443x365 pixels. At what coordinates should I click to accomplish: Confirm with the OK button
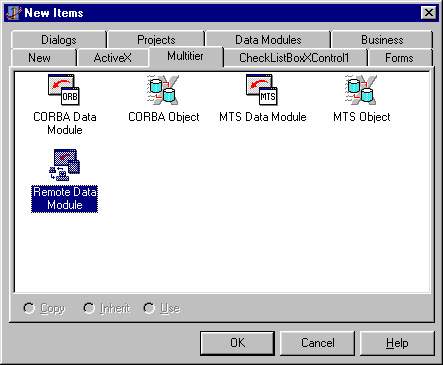237,343
